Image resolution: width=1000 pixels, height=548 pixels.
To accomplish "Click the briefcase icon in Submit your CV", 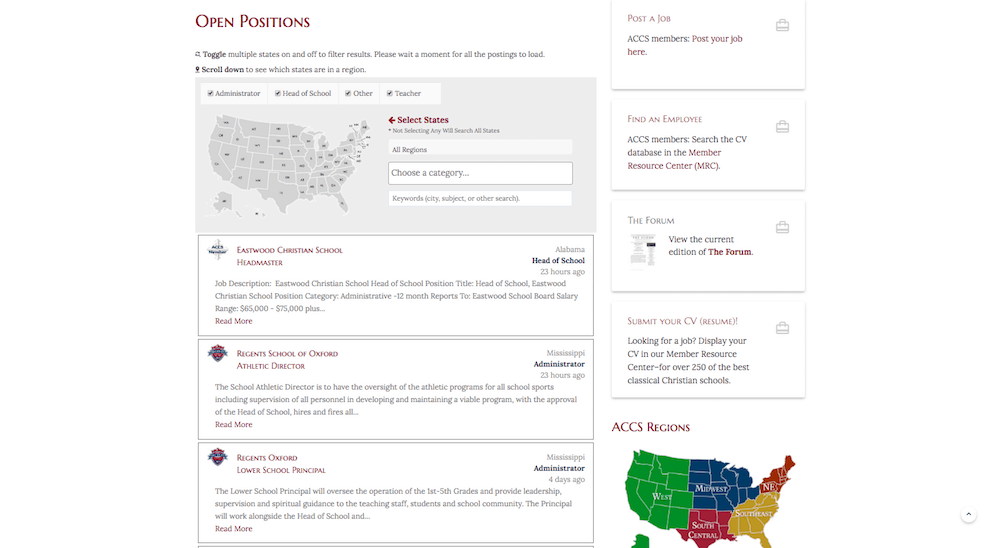I will point(782,328).
